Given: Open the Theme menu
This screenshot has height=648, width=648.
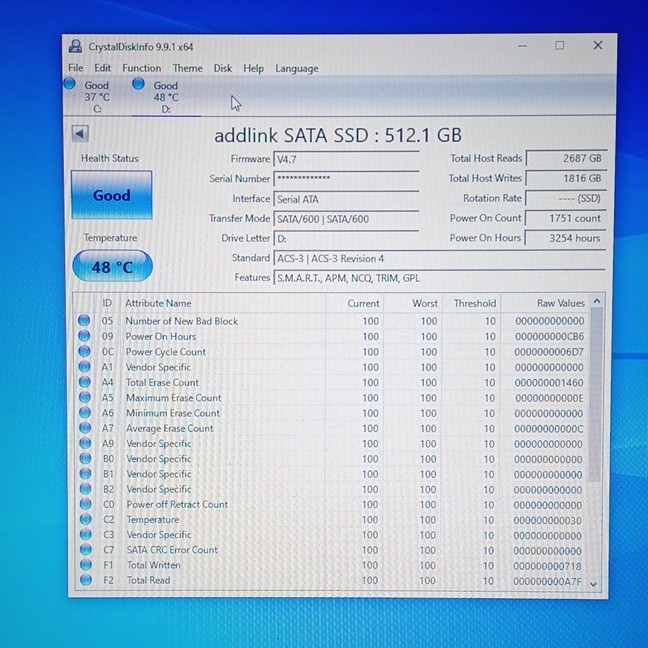Looking at the screenshot, I should [x=188, y=68].
